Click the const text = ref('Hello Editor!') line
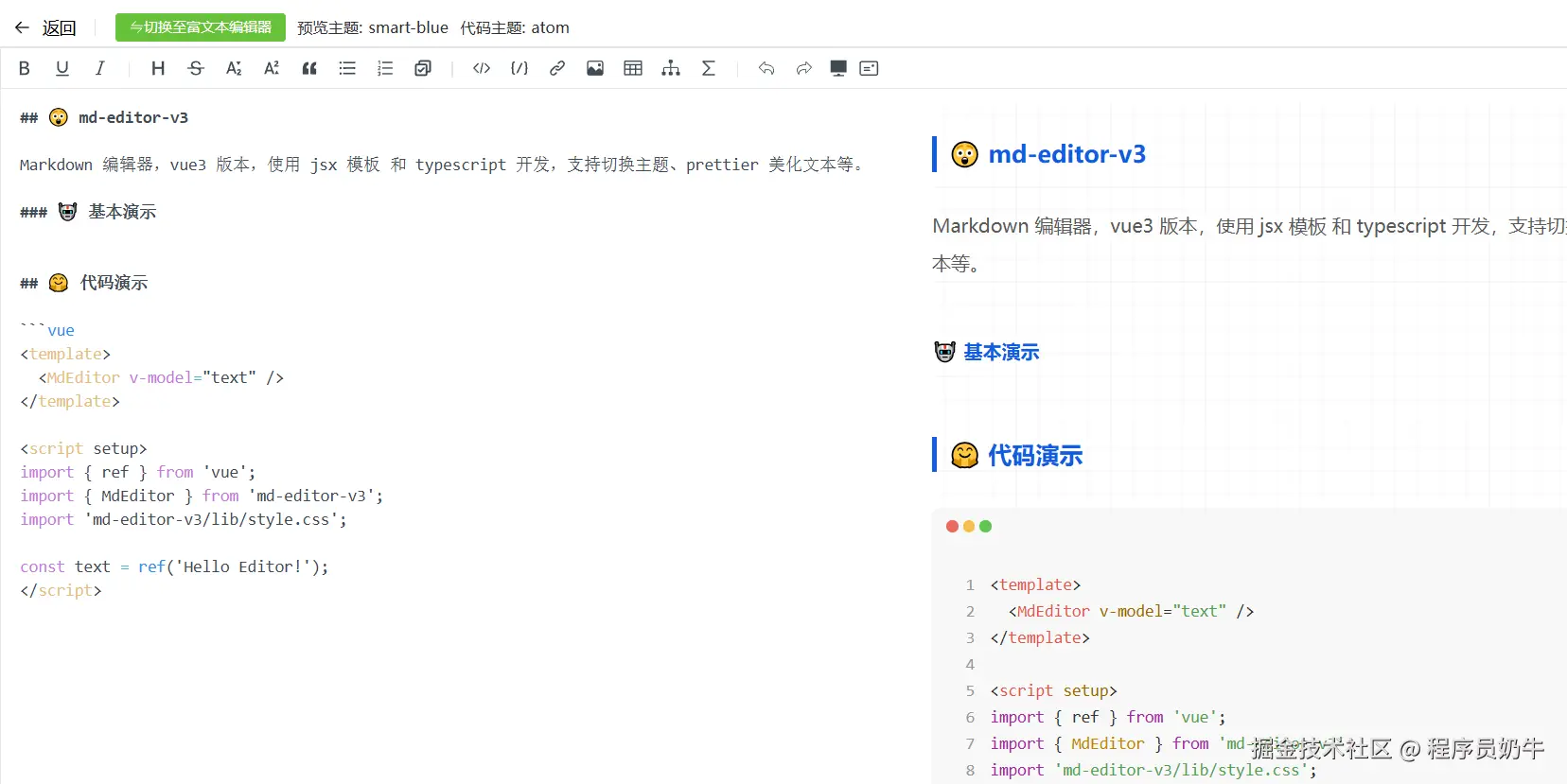Viewport: 1567px width, 784px height. 174,566
